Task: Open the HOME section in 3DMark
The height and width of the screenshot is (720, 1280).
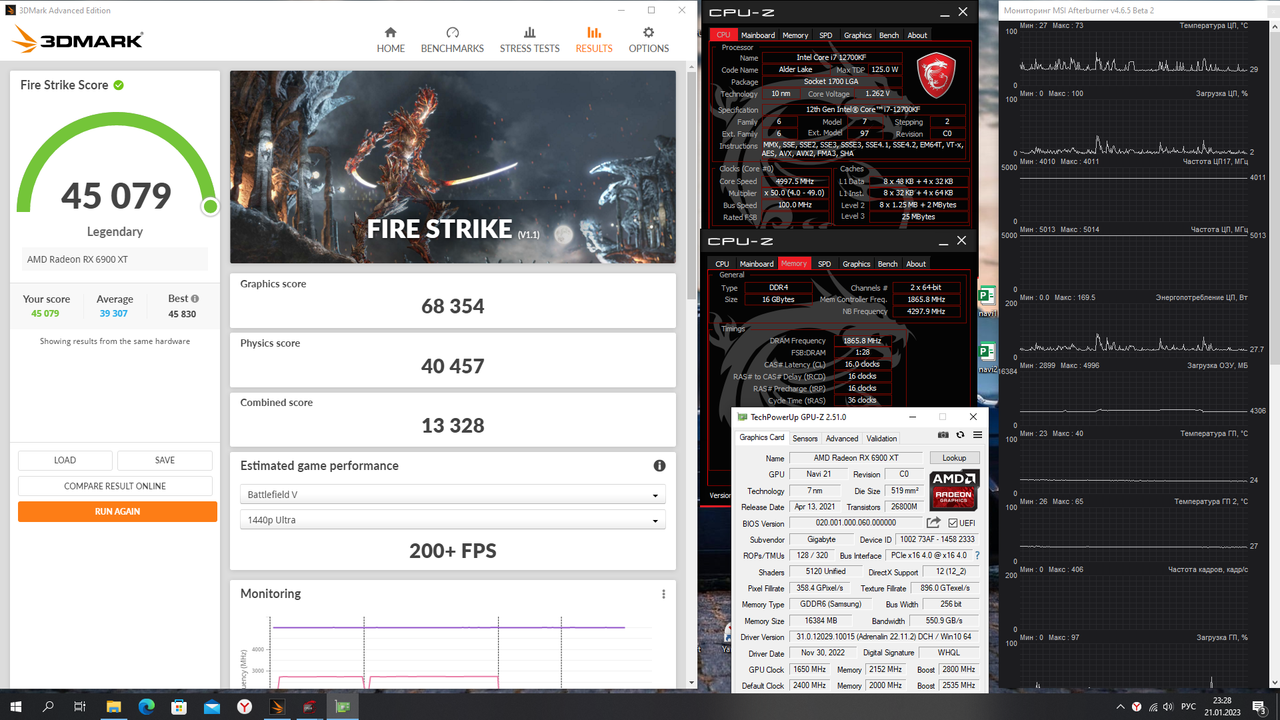Action: [x=390, y=40]
